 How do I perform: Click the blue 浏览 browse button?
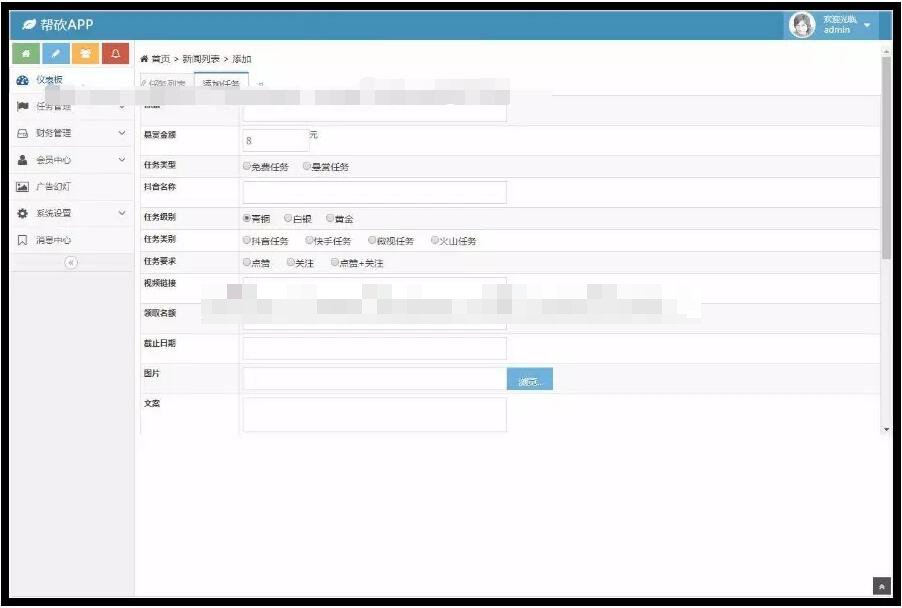pos(530,380)
